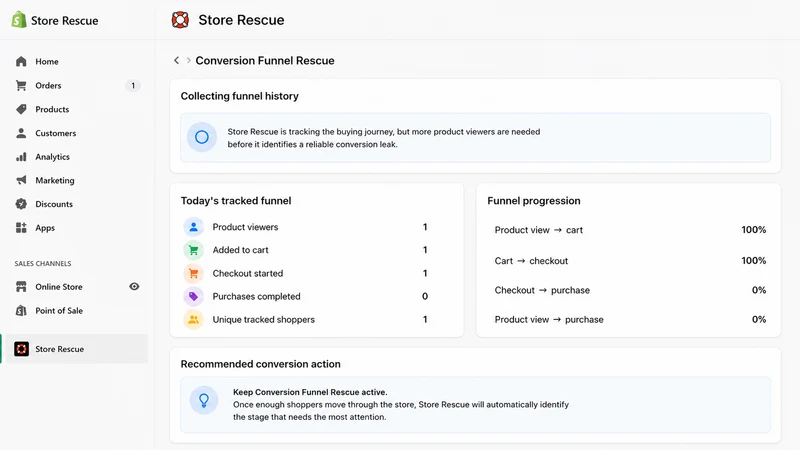Click the circle icon in funnel history notice
The image size is (800, 450).
(x=202, y=137)
